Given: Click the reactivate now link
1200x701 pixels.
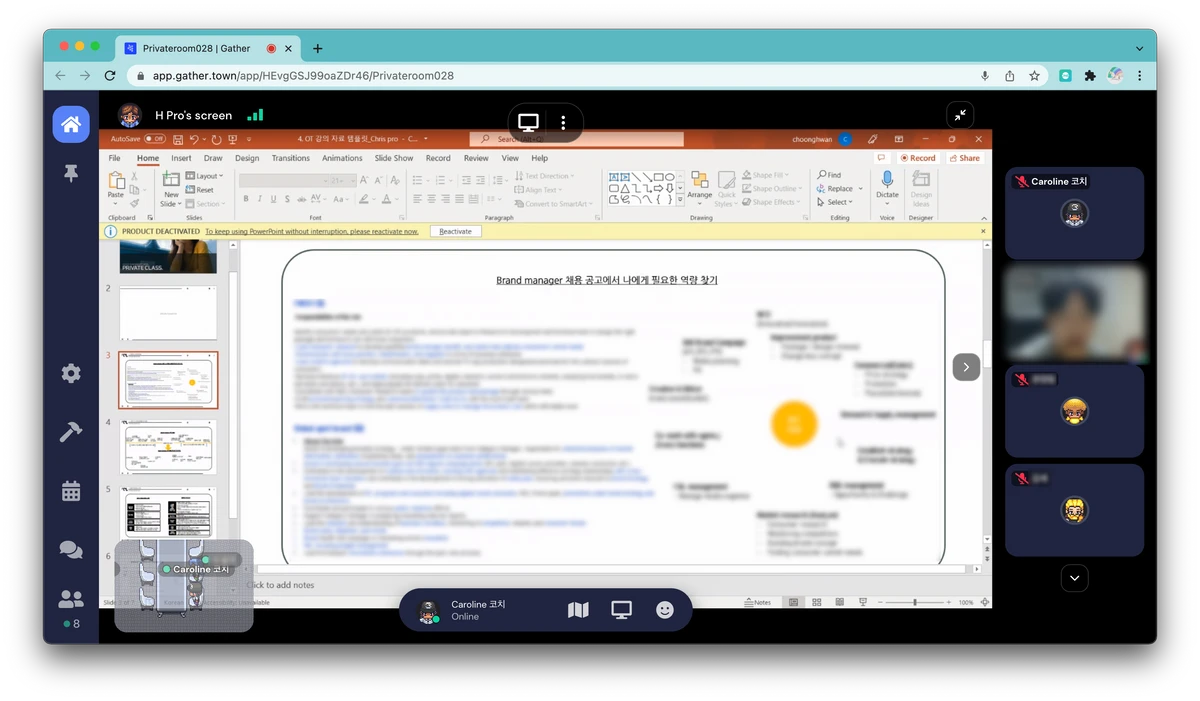Looking at the screenshot, I should [312, 231].
